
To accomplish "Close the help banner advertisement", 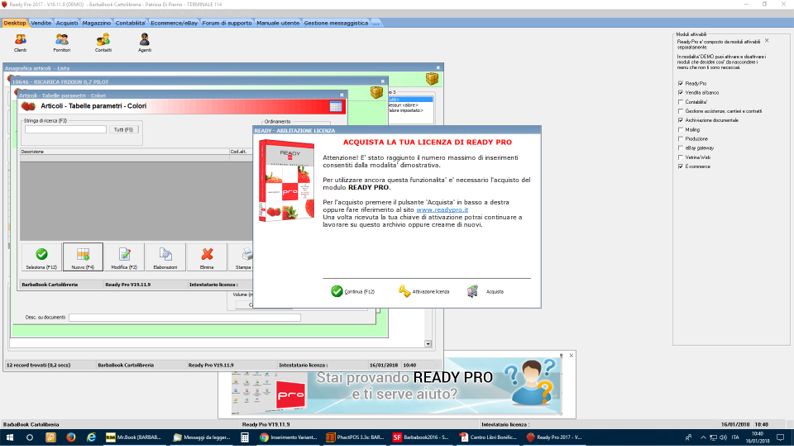I will coord(571,355).
